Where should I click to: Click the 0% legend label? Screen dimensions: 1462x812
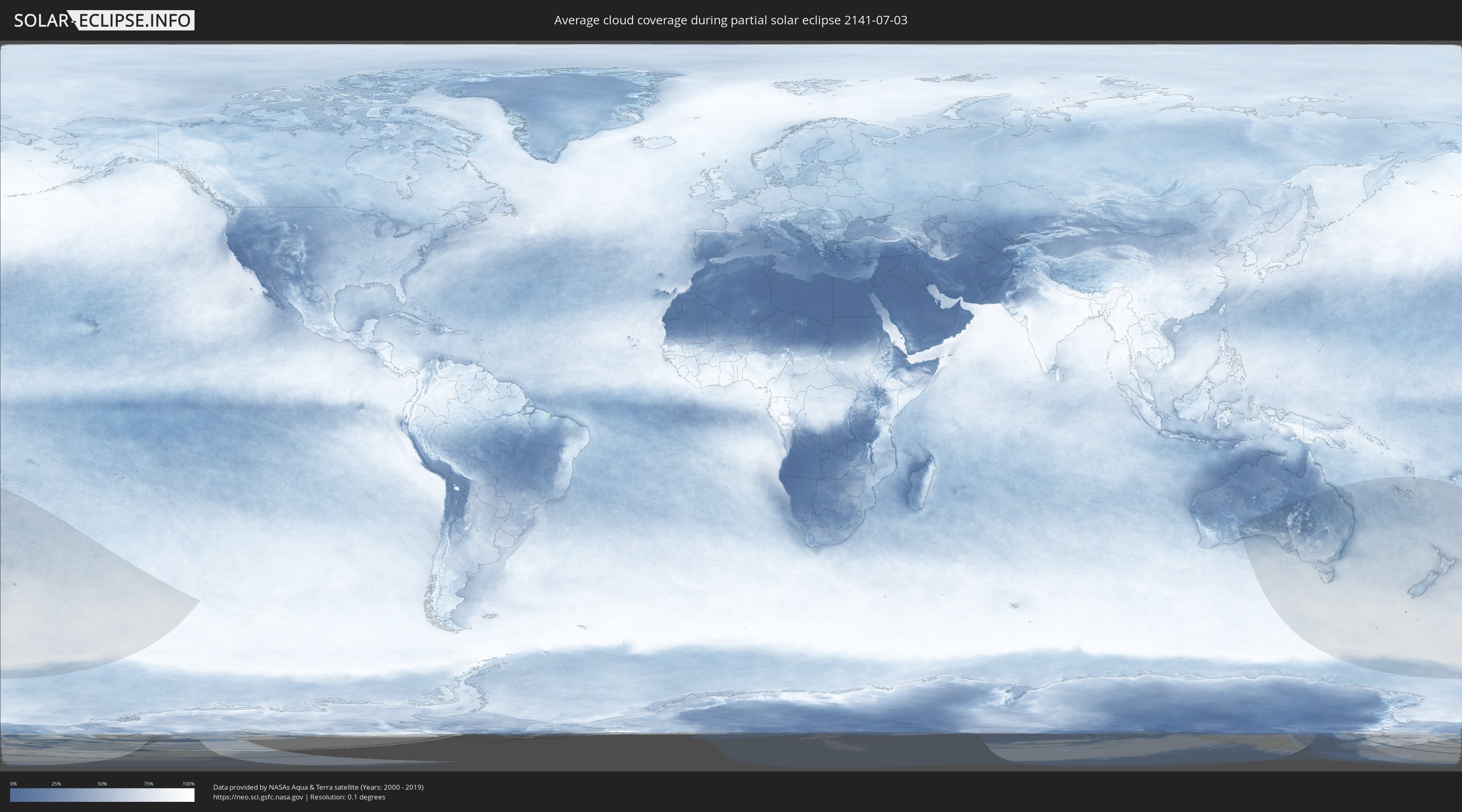[x=14, y=784]
